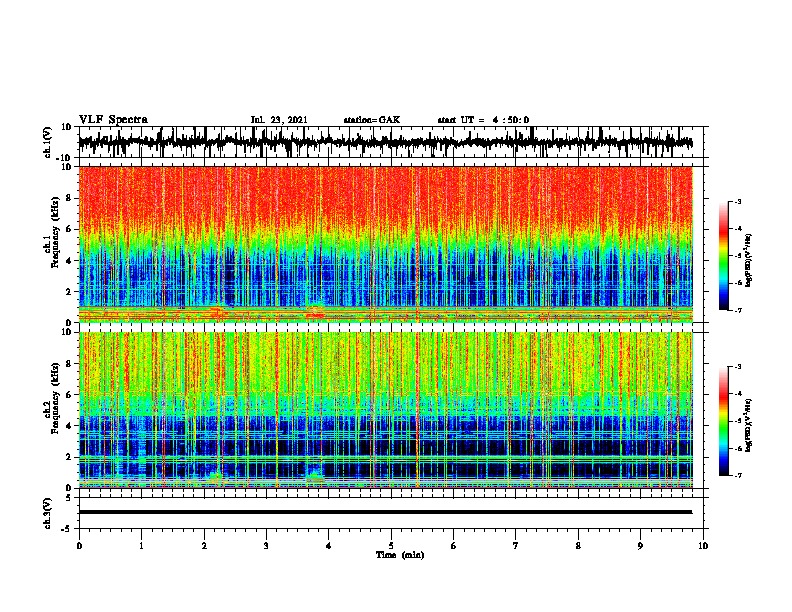This screenshot has height=612, width=792.
Task: Click the "-3" label on ch.1 color bar
Action: coord(737,202)
